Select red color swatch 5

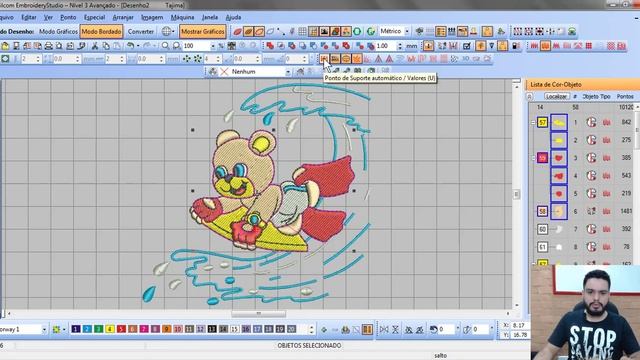click(x=121, y=329)
